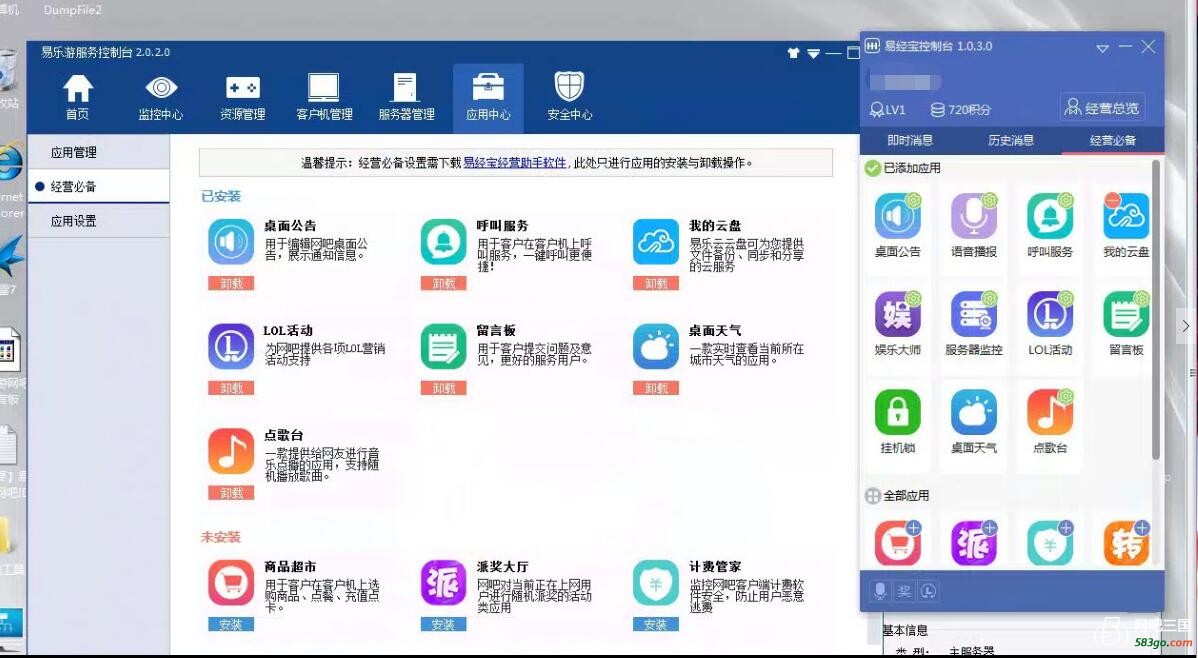Open the triangle menu in 易乐游 title bar
Screen dimensions: 1198x658
(x=813, y=53)
